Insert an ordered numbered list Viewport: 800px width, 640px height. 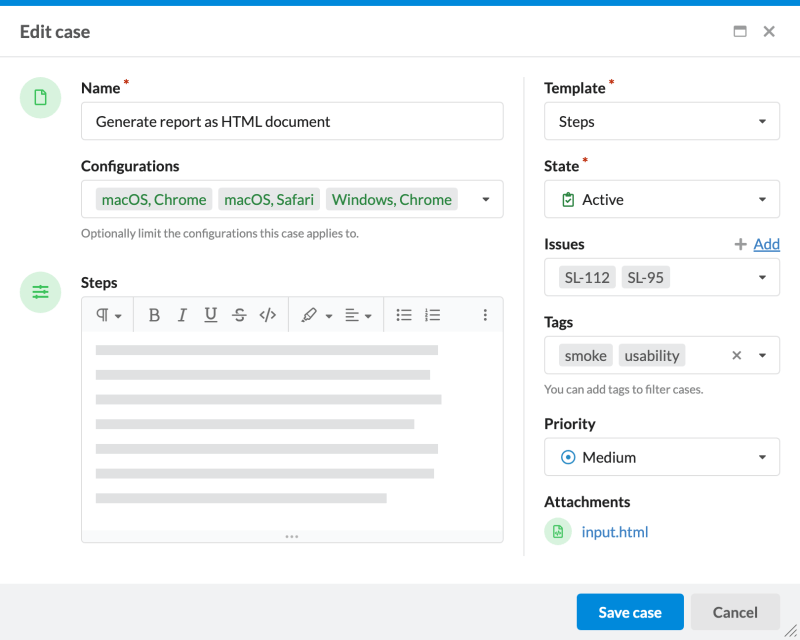432,315
